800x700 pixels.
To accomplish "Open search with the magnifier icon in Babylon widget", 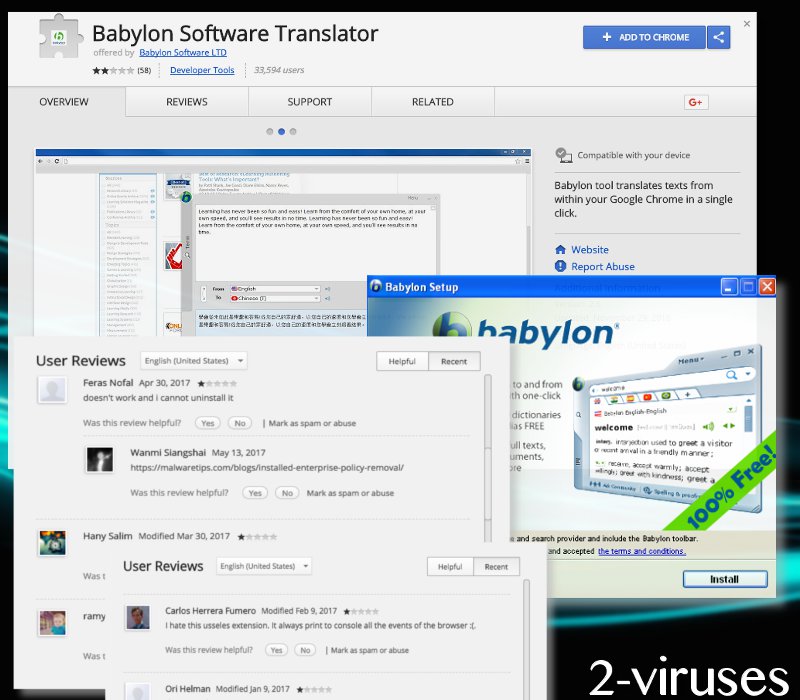I will coord(732,375).
